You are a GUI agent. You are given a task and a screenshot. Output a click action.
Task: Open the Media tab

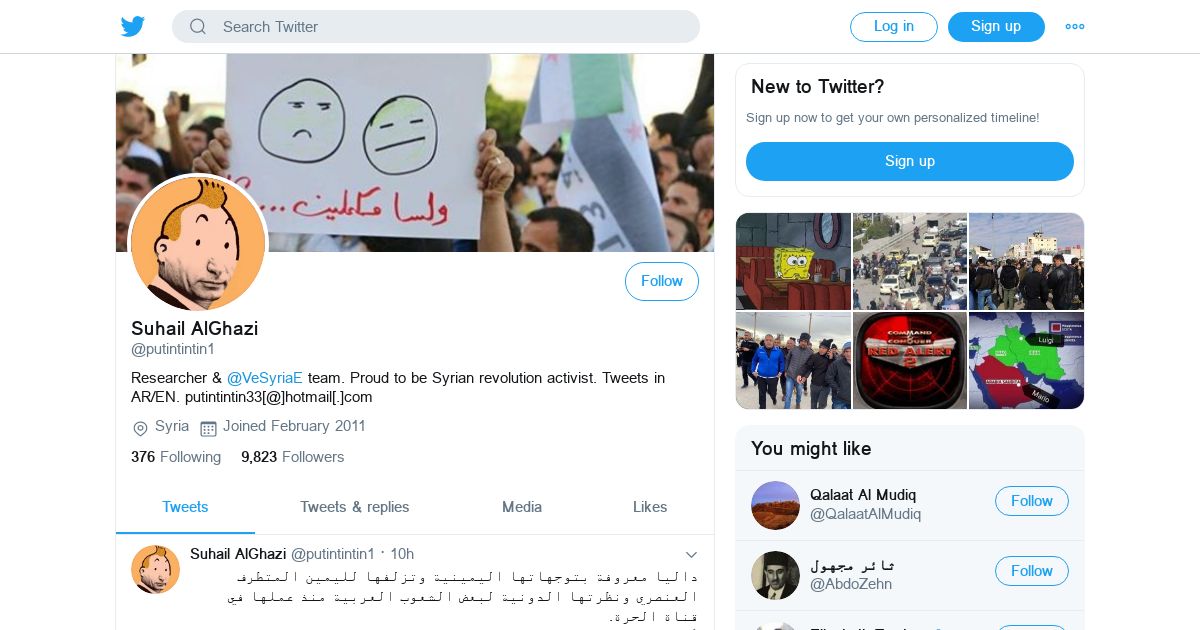coord(522,507)
